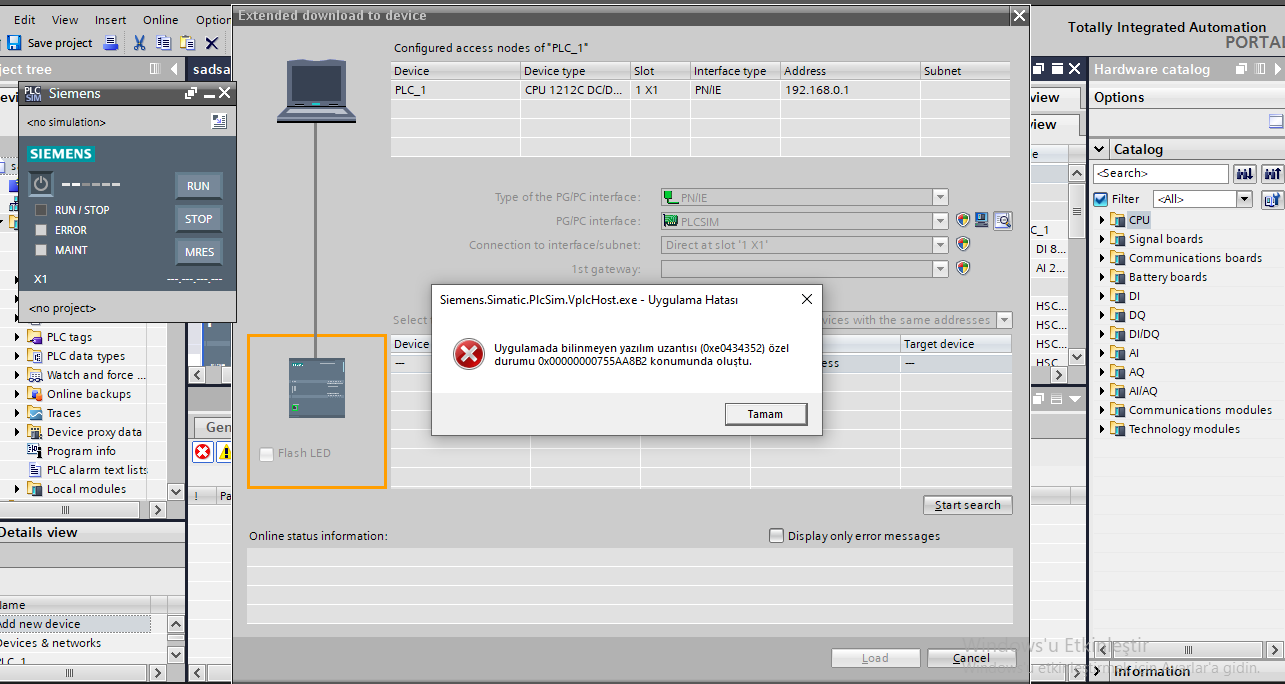Click the PLCSIM power button icon
The width and height of the screenshot is (1285, 684).
(x=40, y=184)
